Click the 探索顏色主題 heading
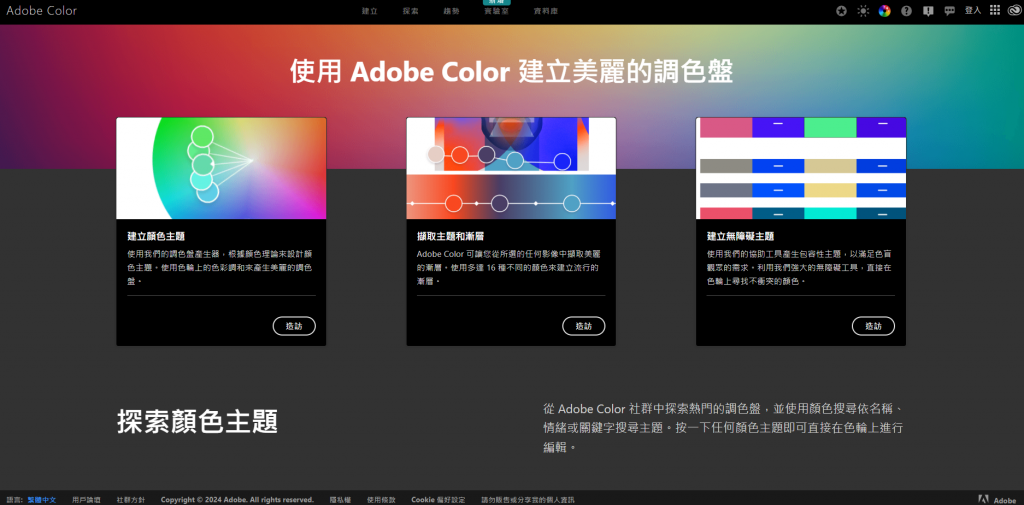 point(197,422)
